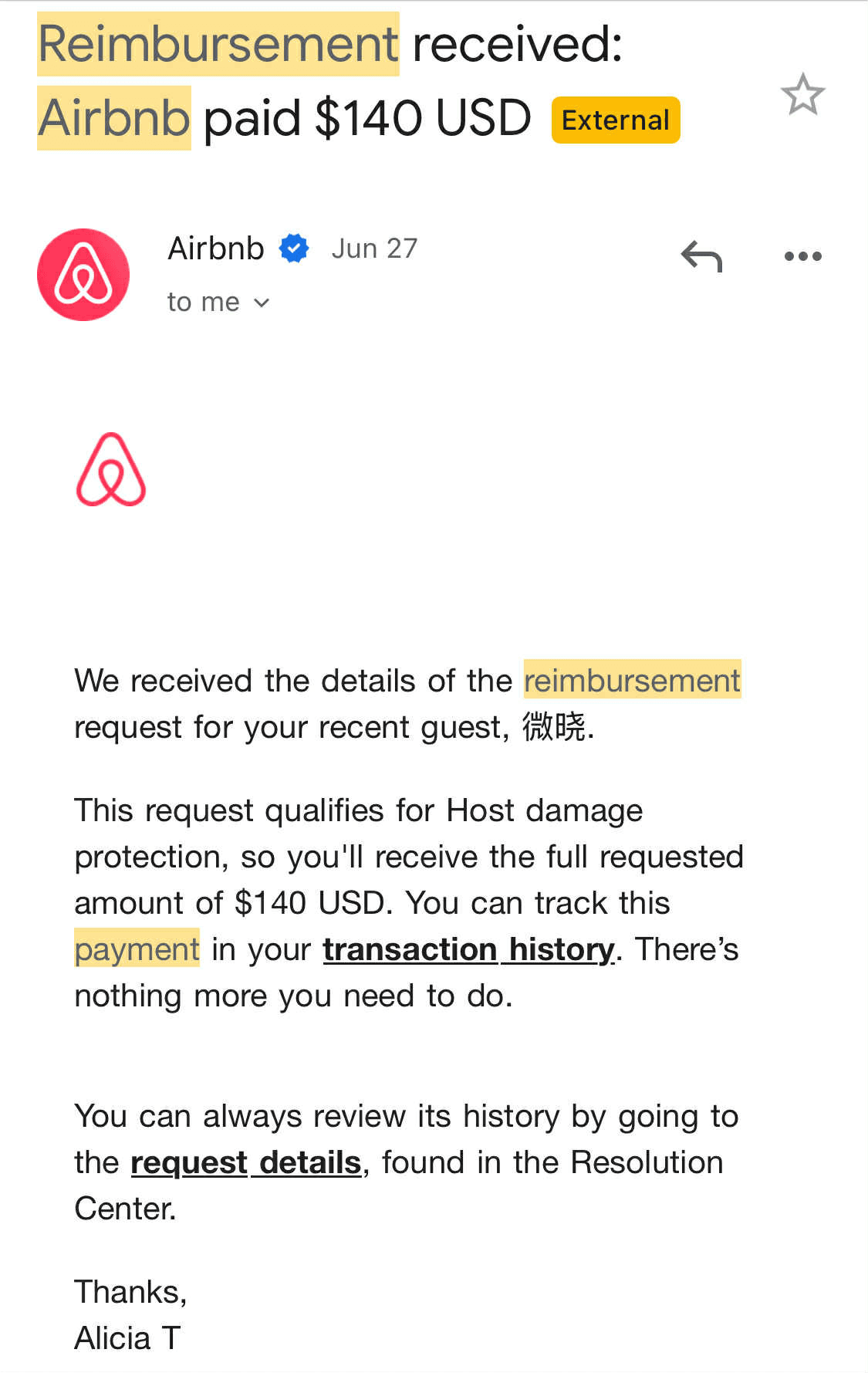Open the transaction history link

468,949
